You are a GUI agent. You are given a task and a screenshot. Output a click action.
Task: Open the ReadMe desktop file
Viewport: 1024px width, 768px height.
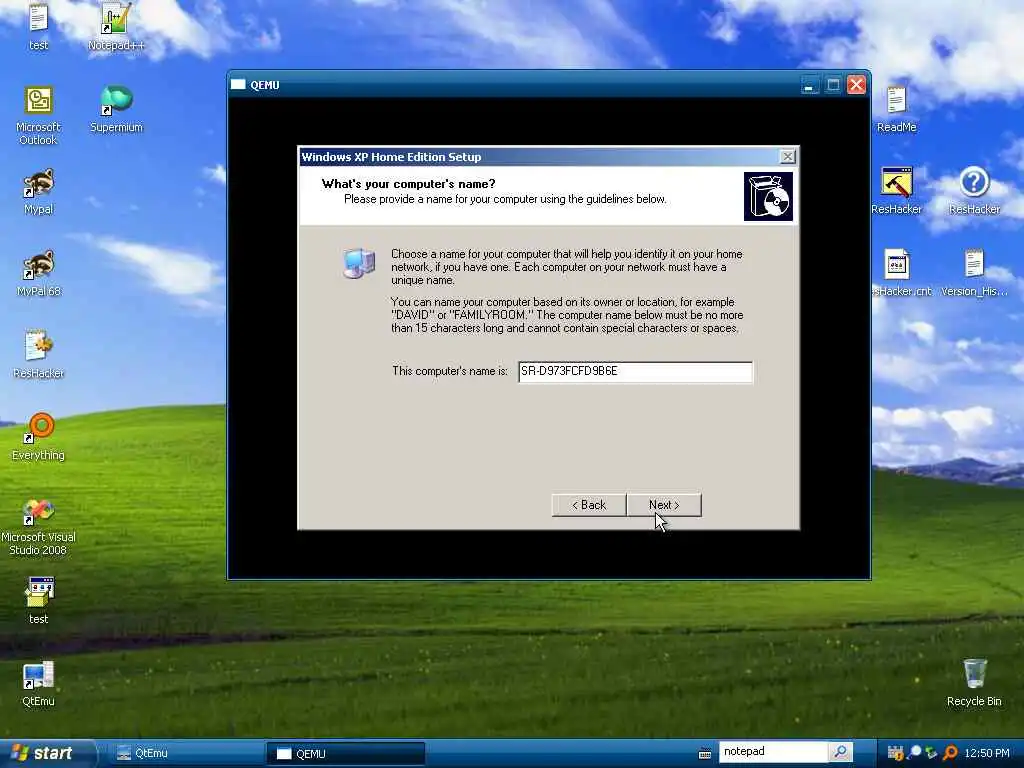tap(896, 109)
